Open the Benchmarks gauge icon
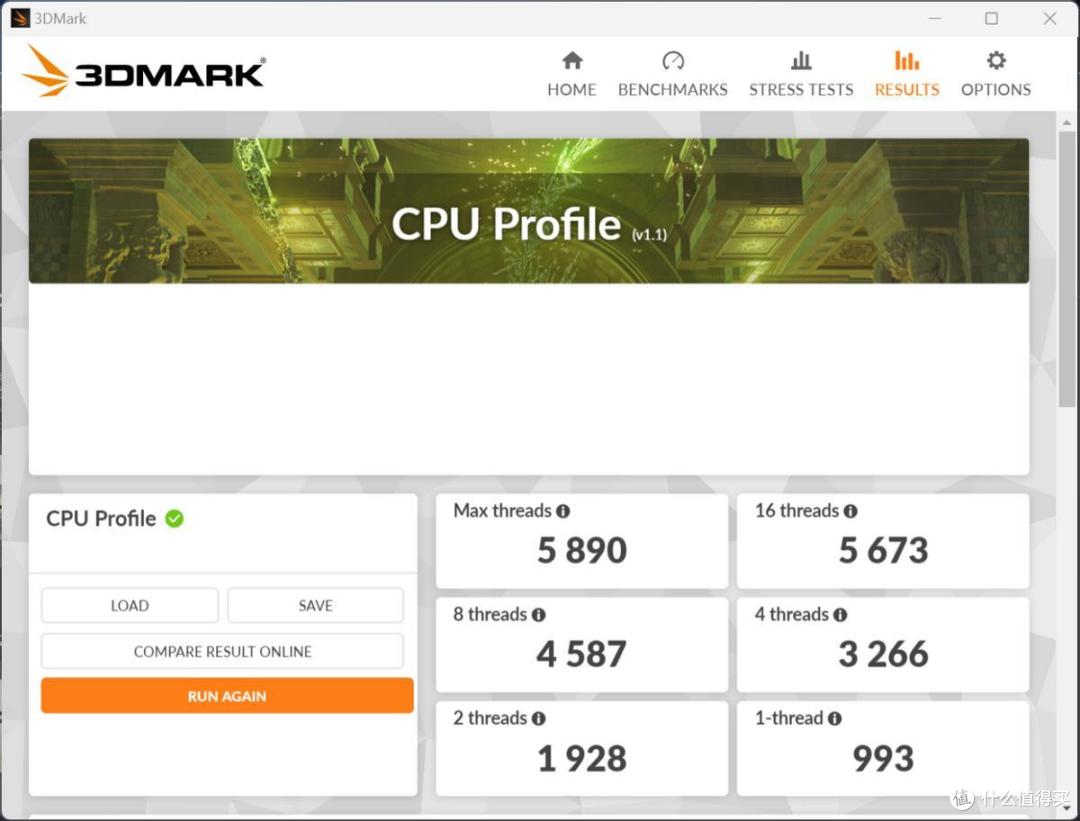The height and width of the screenshot is (821, 1080). coord(672,61)
